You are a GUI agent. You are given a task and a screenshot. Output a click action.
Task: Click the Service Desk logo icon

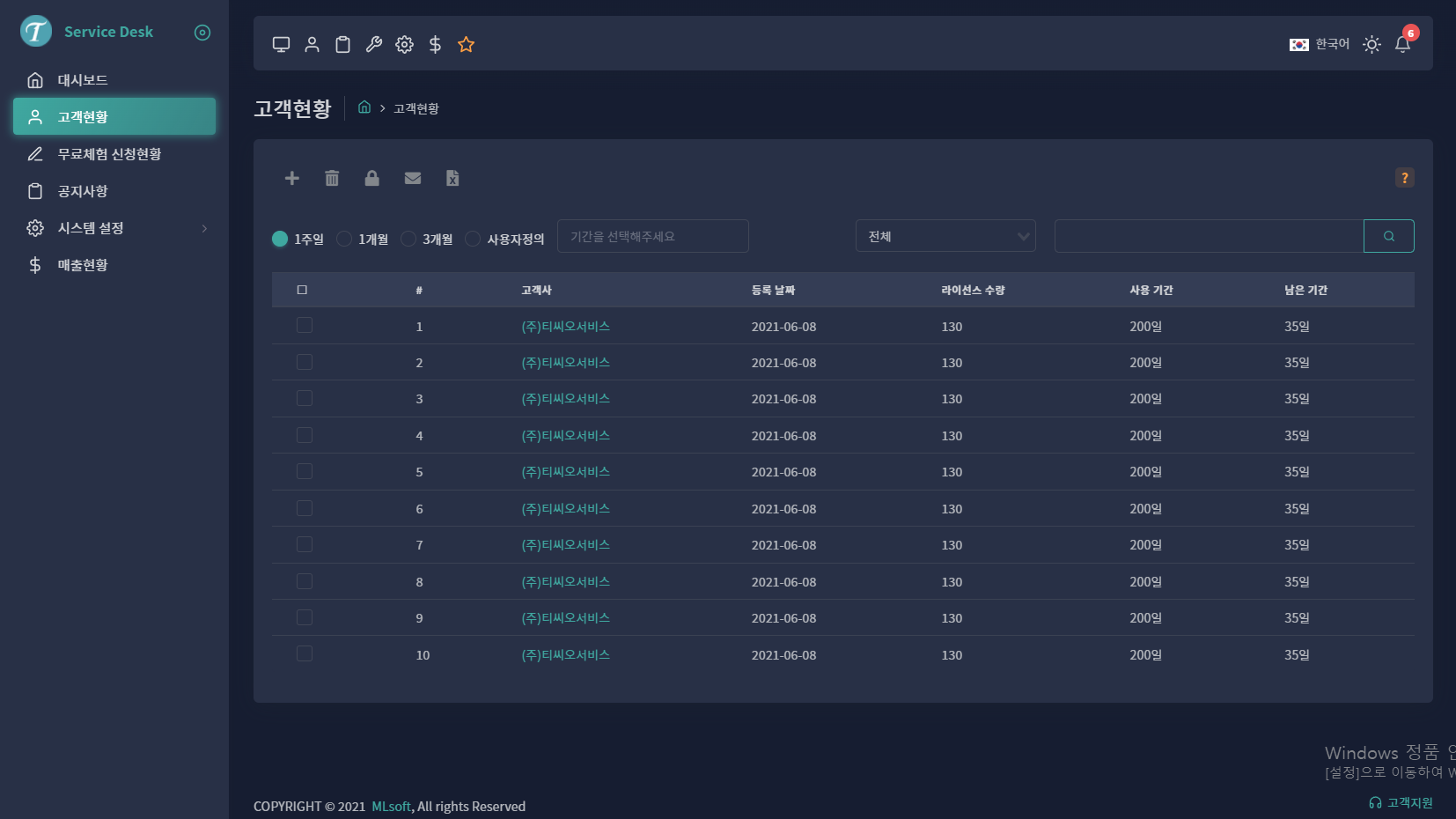pyautogui.click(x=36, y=32)
